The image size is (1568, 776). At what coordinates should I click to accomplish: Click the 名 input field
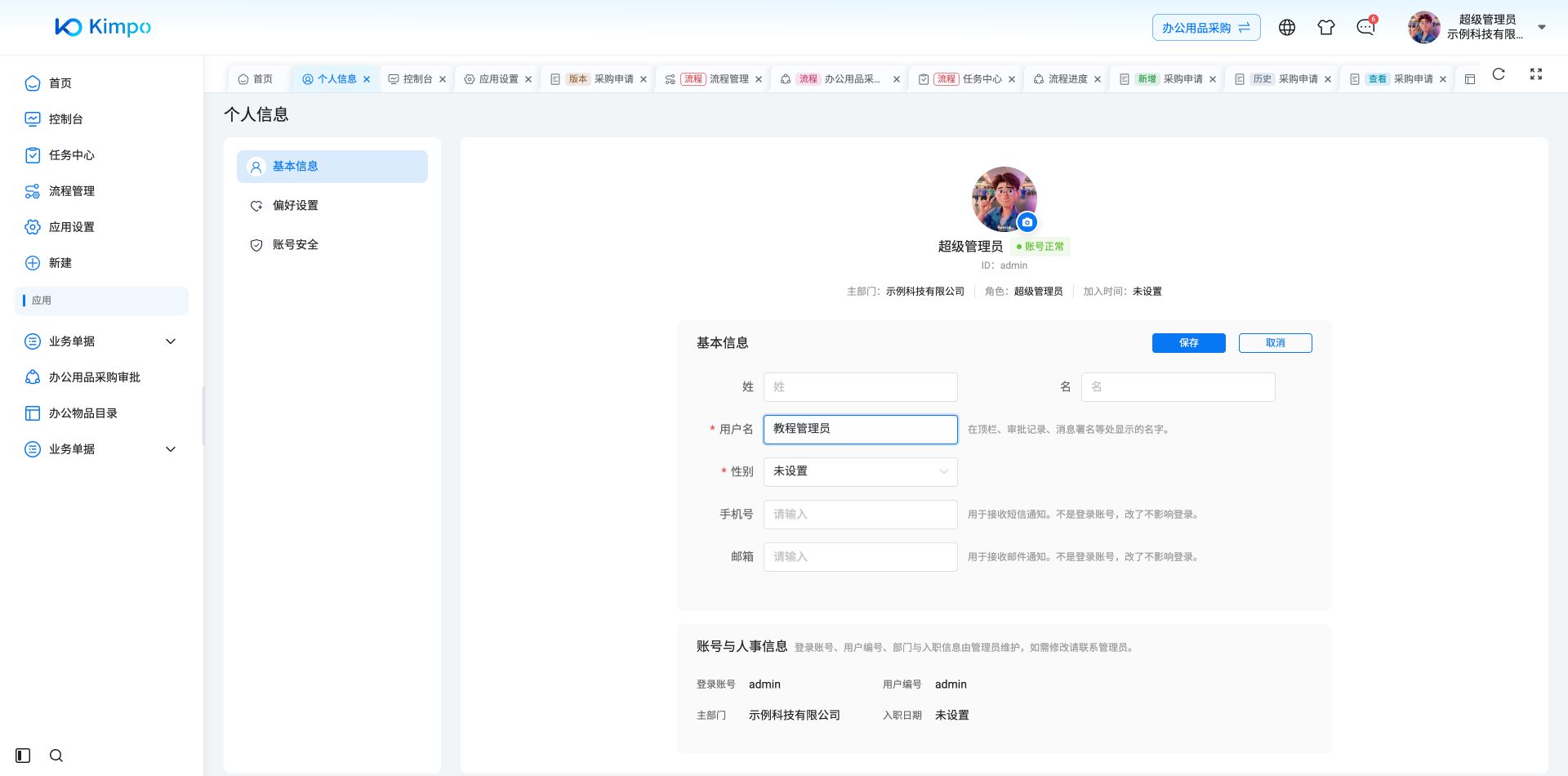point(1178,387)
